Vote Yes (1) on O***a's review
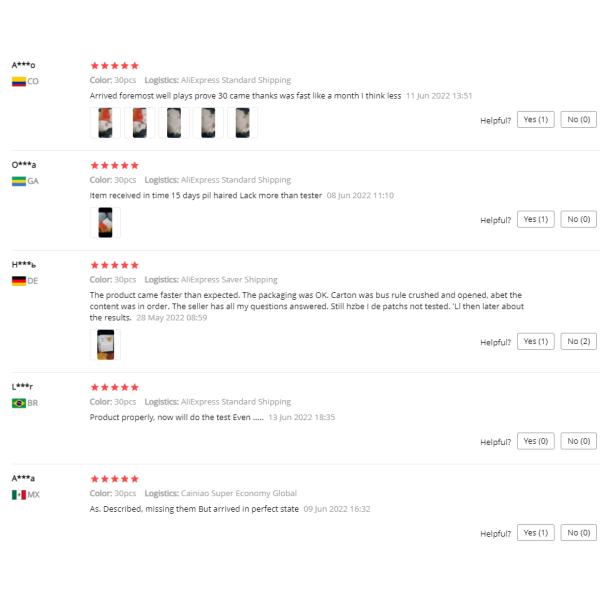 pos(535,220)
